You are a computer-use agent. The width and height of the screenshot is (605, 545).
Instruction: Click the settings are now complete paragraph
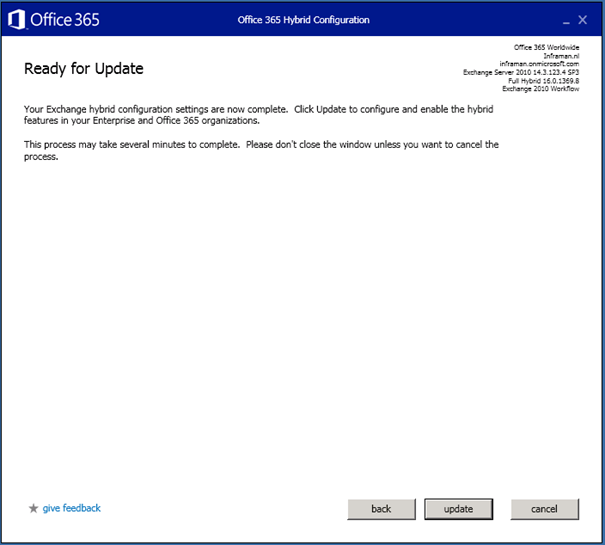point(260,113)
